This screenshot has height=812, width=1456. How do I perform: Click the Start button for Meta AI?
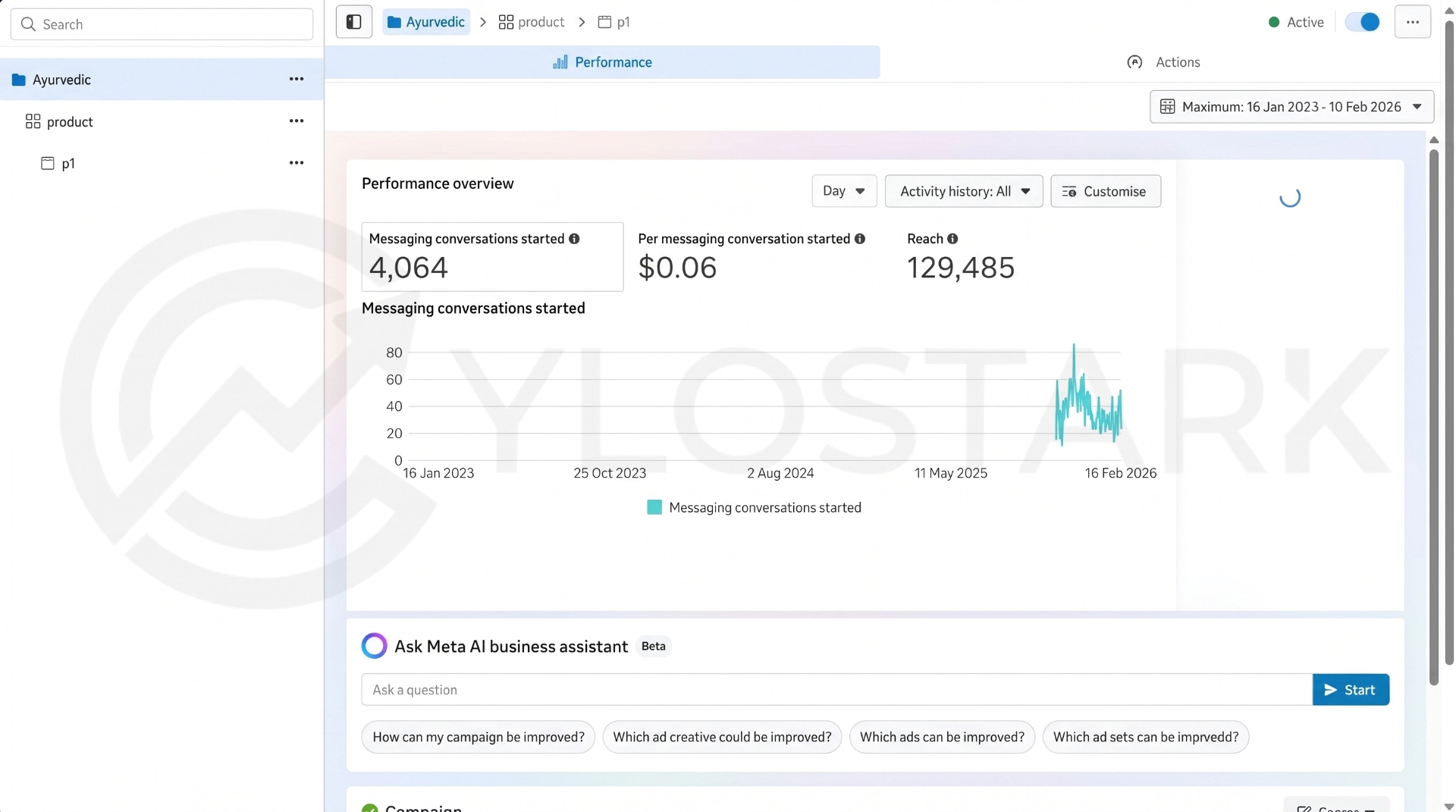click(1351, 690)
